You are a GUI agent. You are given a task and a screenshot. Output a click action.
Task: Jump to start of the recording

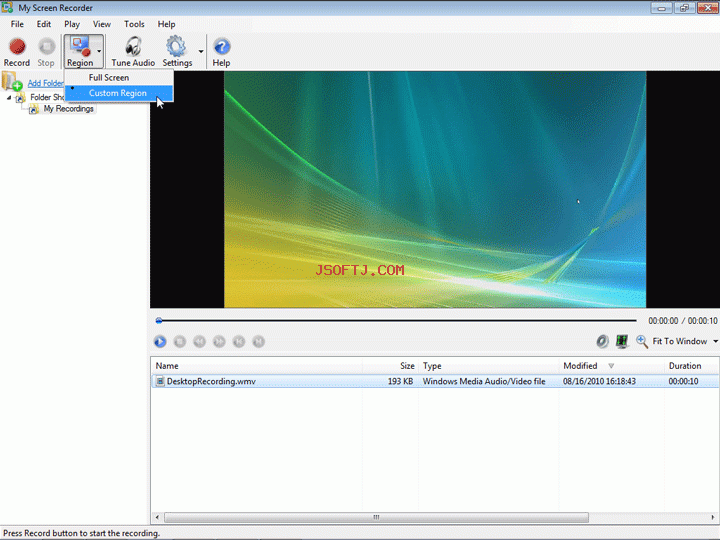pos(239,342)
